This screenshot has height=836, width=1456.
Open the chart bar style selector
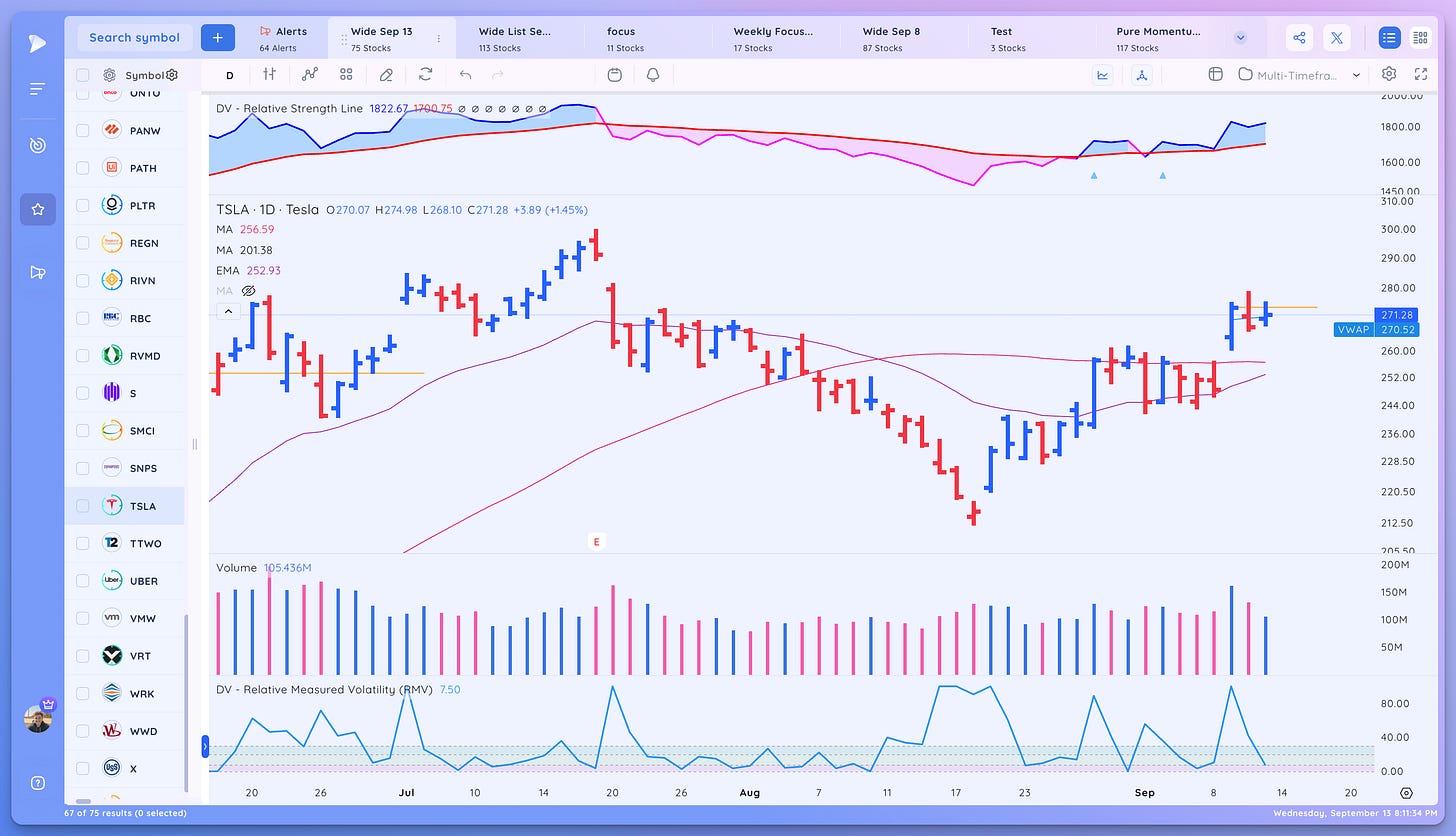click(269, 74)
